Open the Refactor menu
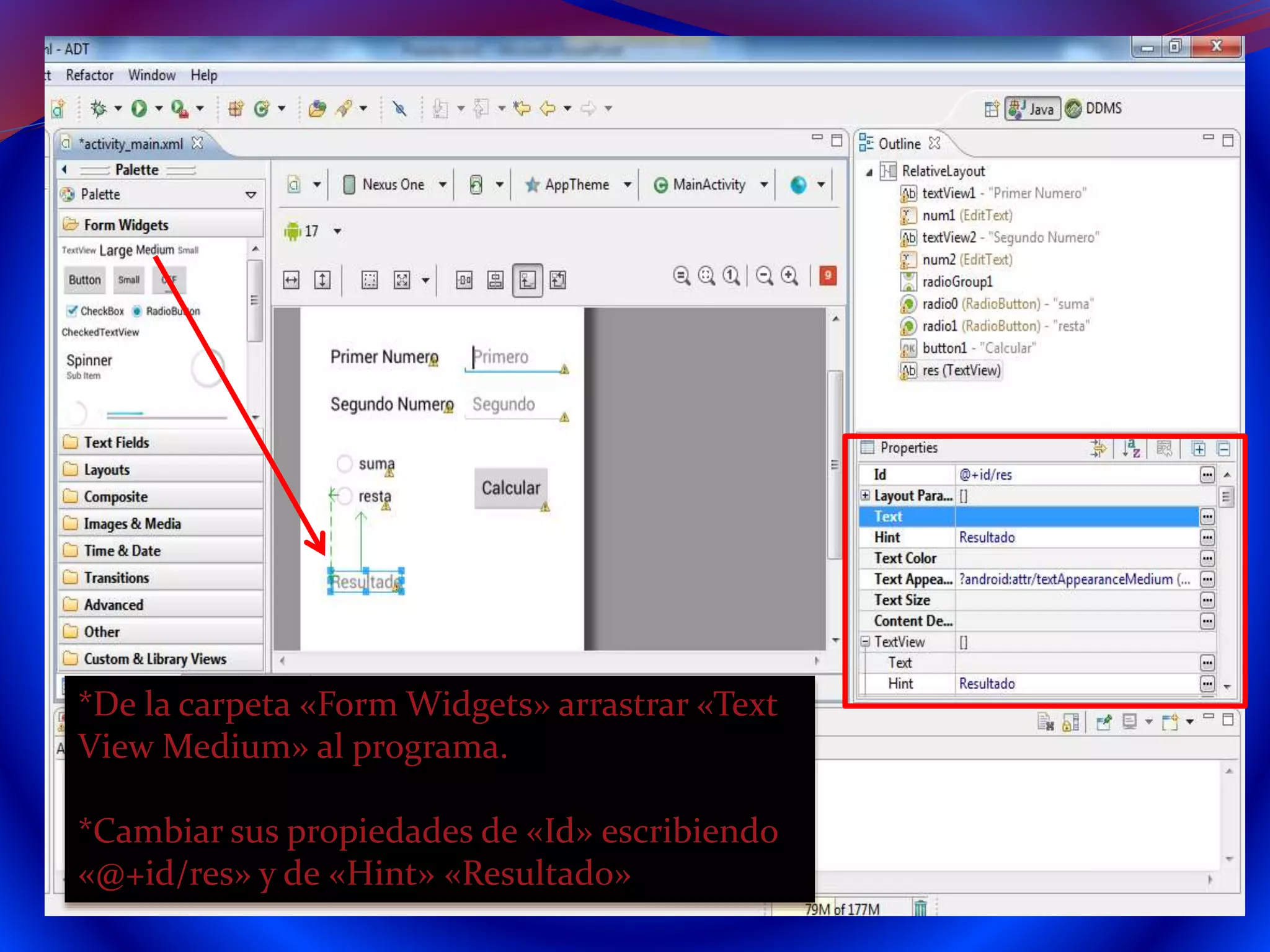The image size is (1270, 952). (x=90, y=75)
